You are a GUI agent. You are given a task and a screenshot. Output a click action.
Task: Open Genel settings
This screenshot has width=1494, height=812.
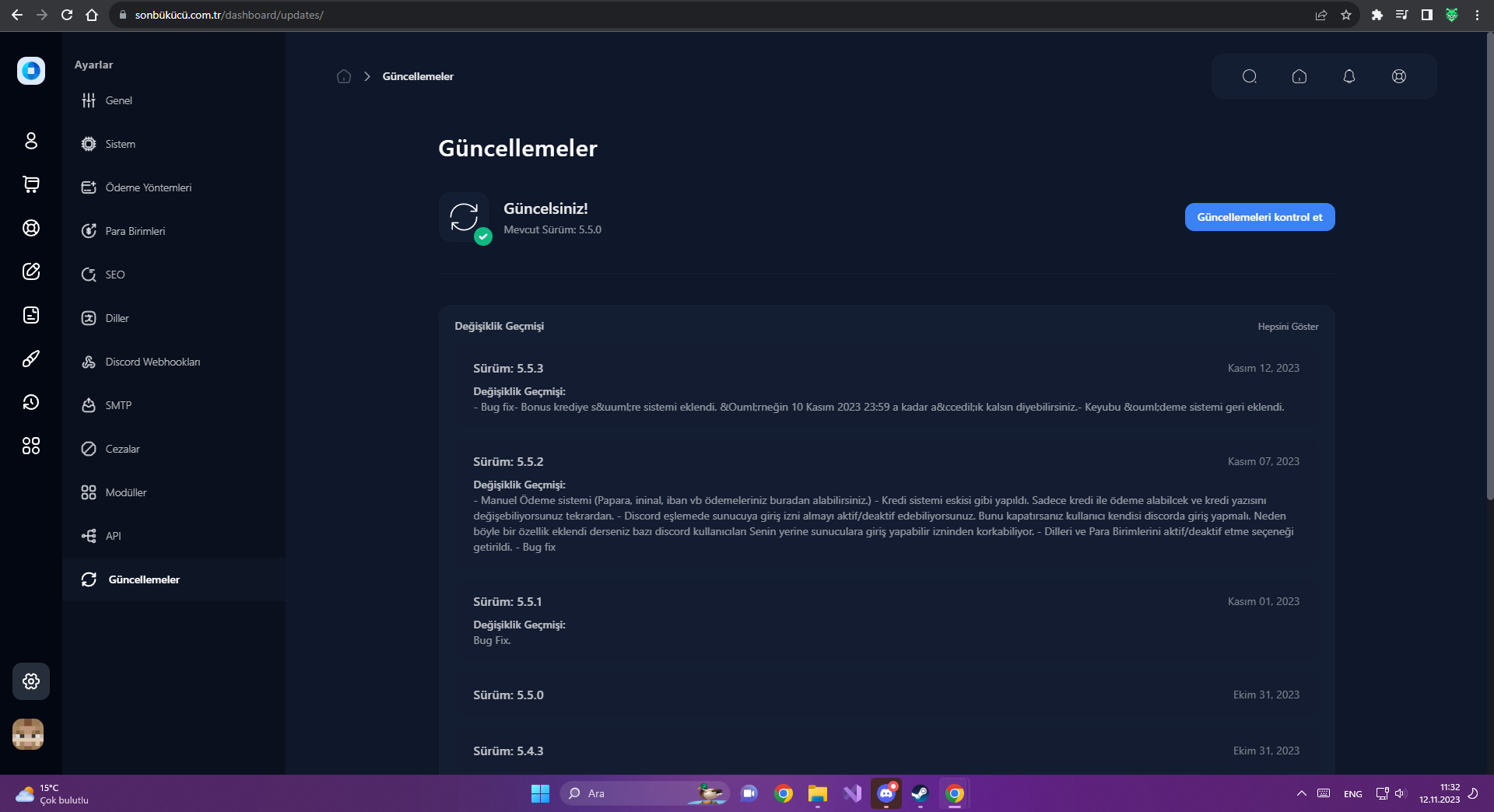(x=174, y=100)
